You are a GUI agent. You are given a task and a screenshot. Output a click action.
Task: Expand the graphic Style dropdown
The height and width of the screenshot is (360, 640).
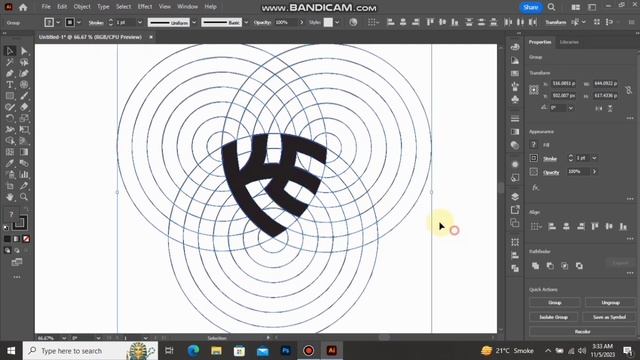[x=337, y=22]
